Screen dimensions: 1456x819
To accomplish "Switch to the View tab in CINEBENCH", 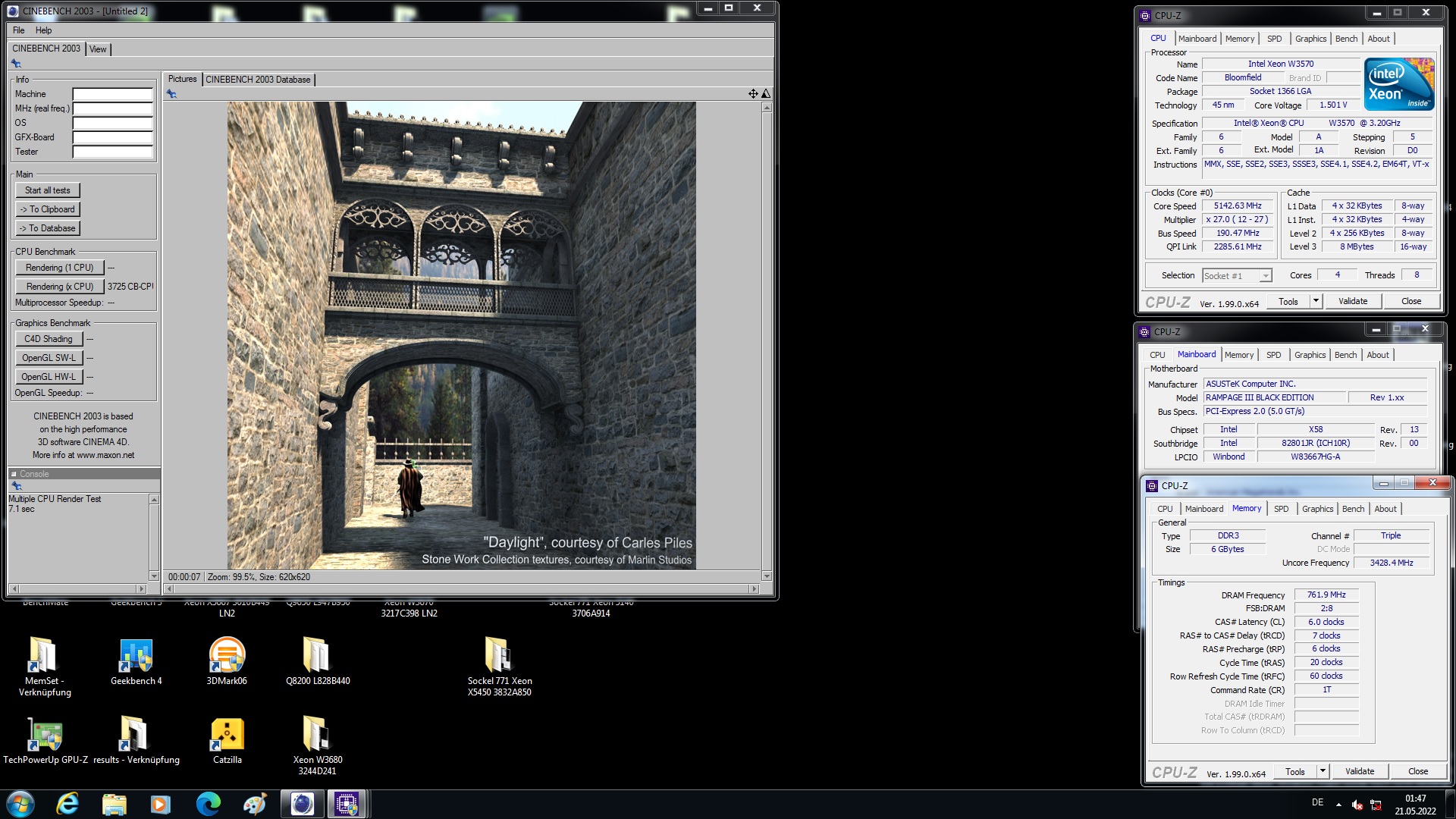I will 98,49.
